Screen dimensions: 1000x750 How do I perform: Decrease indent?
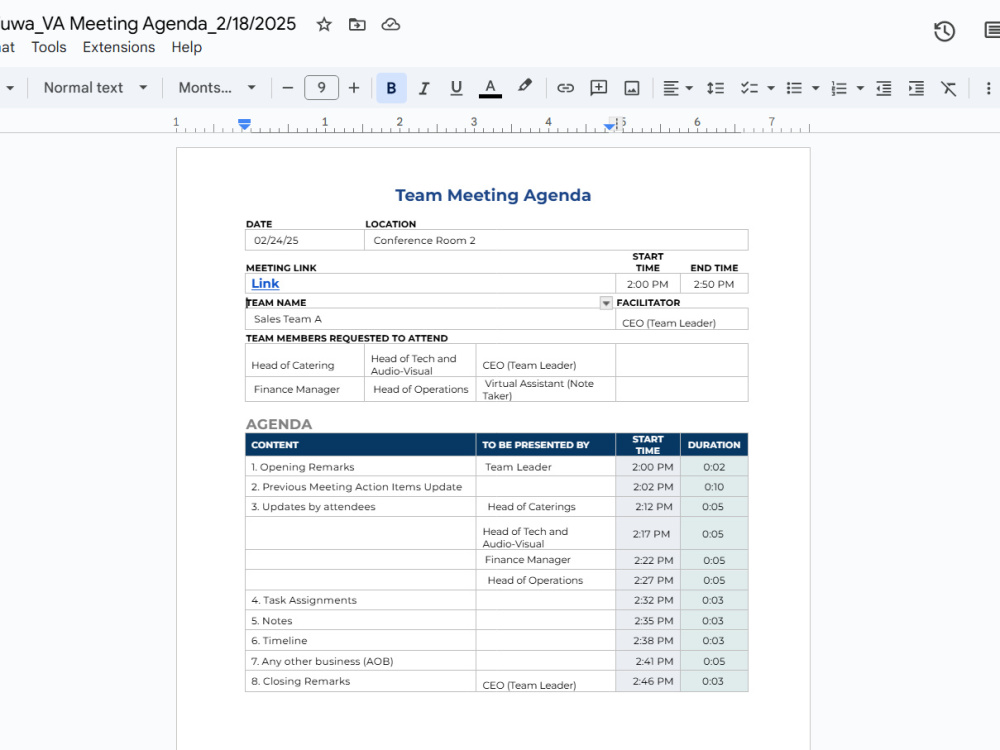(883, 88)
